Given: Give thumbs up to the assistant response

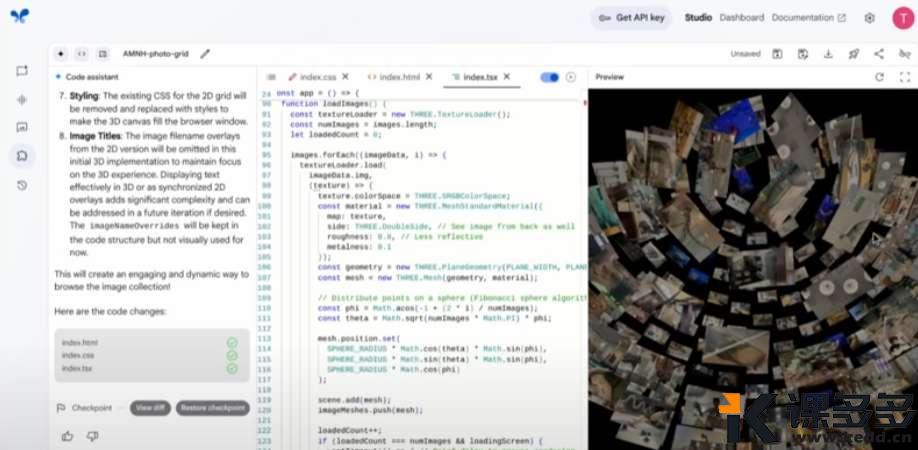Looking at the screenshot, I should (x=67, y=435).
